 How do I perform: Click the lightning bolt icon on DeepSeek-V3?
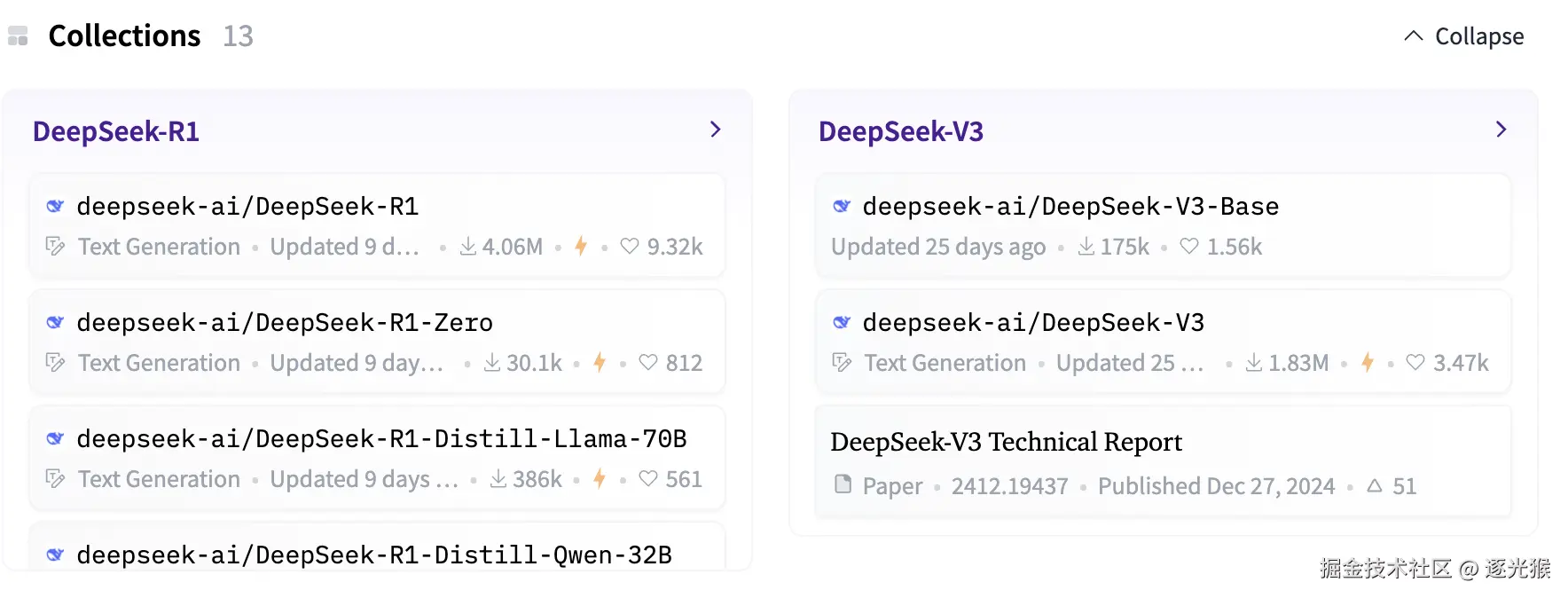1368,362
